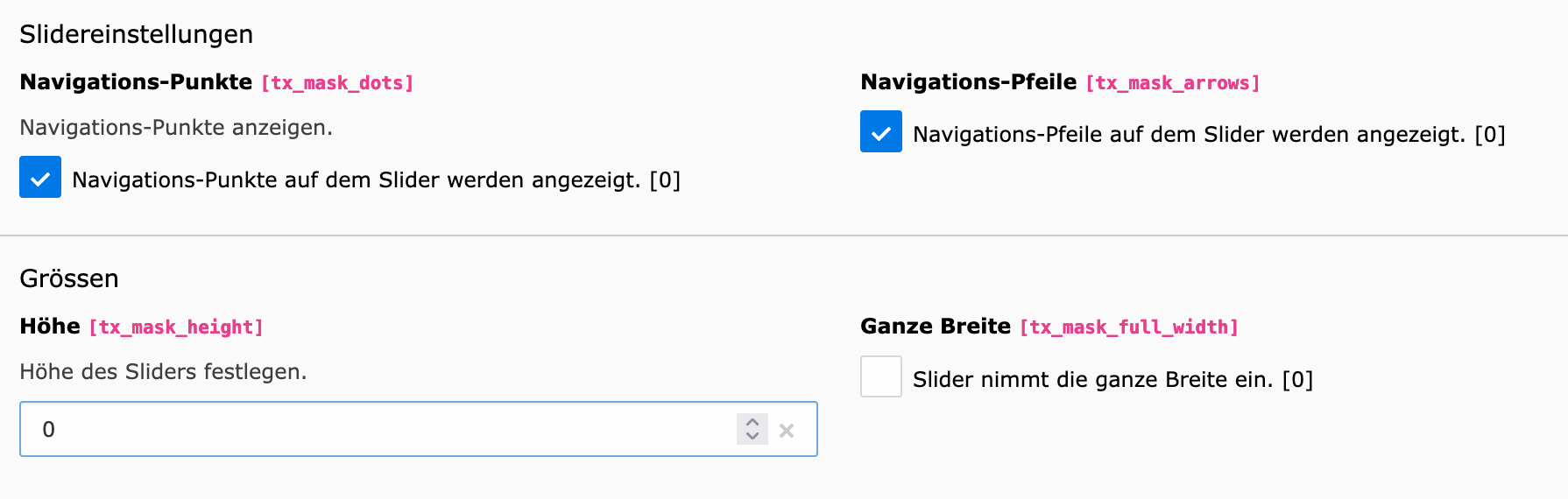Image resolution: width=1568 pixels, height=499 pixels.
Task: Click the [tx_mask_full_width] field name tag
Action: (x=1129, y=327)
